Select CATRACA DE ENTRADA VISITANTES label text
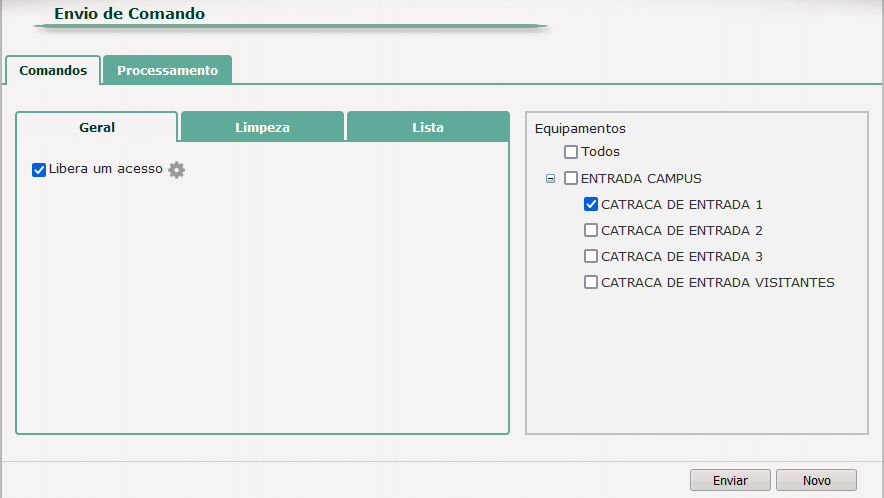 (718, 283)
